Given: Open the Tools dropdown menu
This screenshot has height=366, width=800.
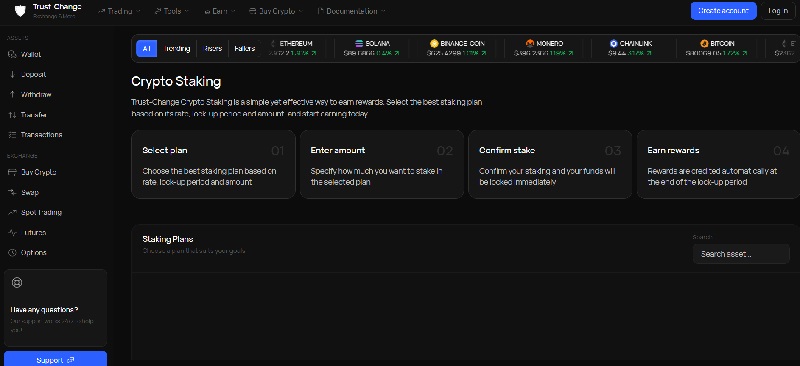Looking at the screenshot, I should (171, 11).
